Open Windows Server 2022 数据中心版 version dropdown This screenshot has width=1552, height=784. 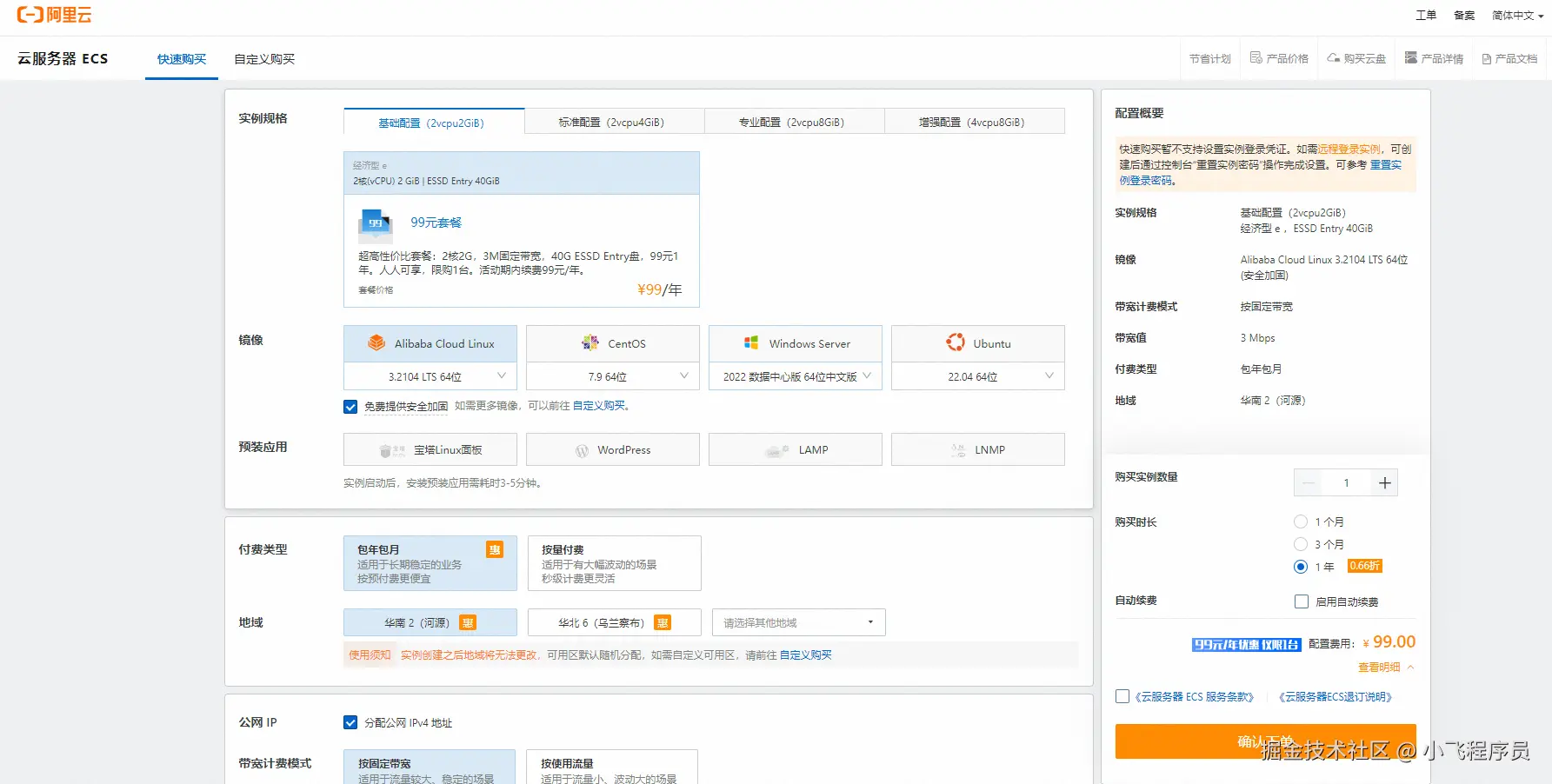pyautogui.click(x=796, y=376)
